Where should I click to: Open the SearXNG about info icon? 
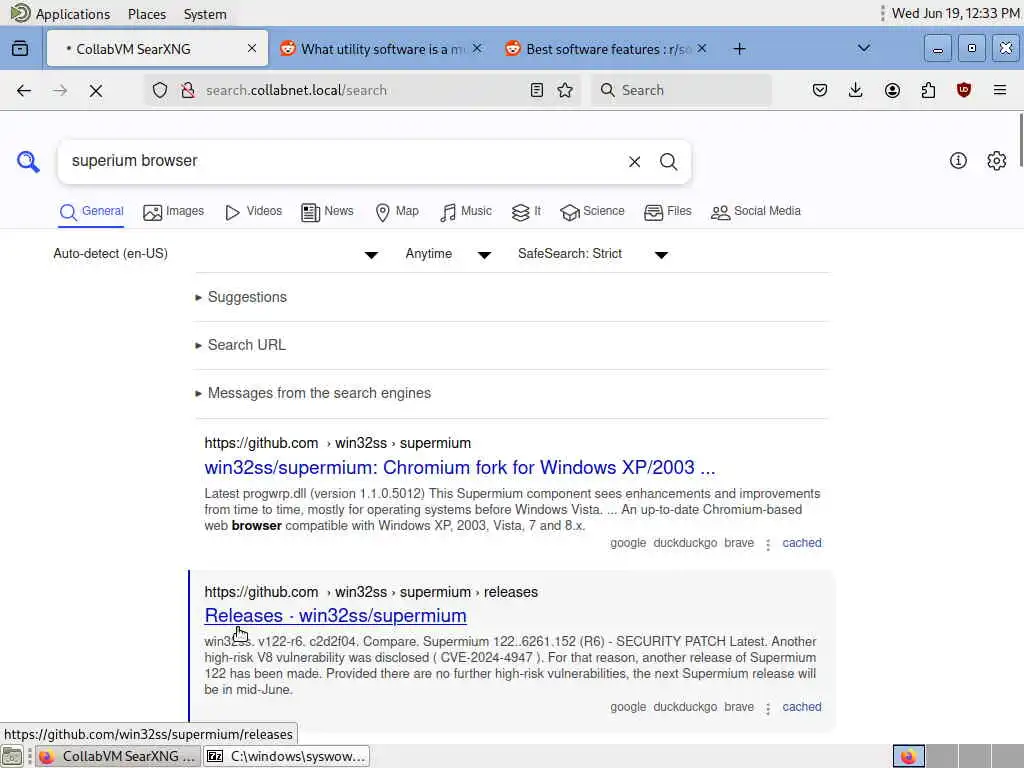click(x=958, y=161)
